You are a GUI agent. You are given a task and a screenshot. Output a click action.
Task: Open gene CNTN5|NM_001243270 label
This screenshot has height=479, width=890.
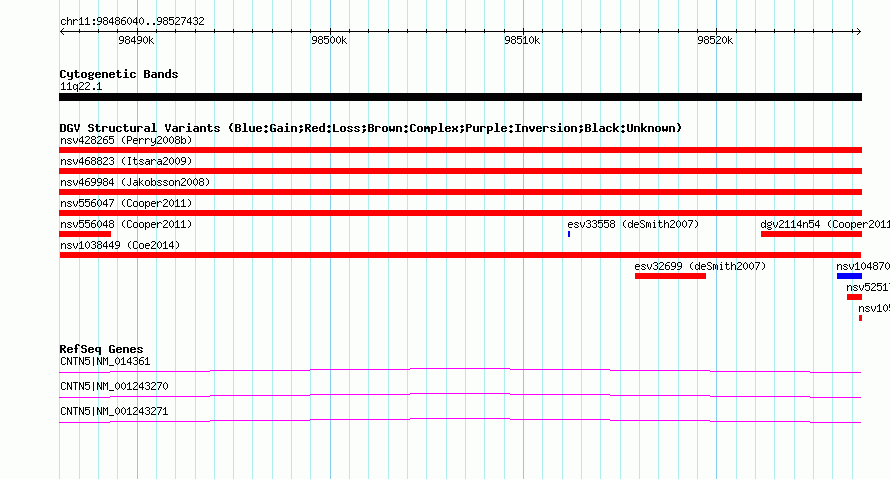click(114, 386)
